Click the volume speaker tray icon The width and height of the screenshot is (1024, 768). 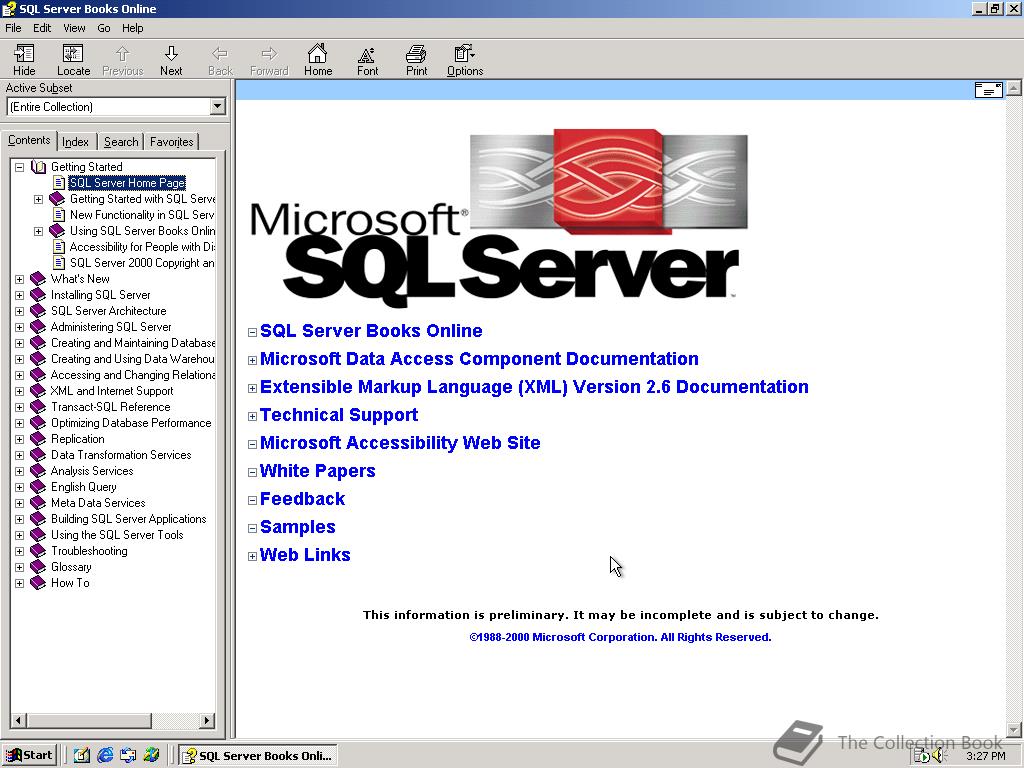[x=939, y=756]
